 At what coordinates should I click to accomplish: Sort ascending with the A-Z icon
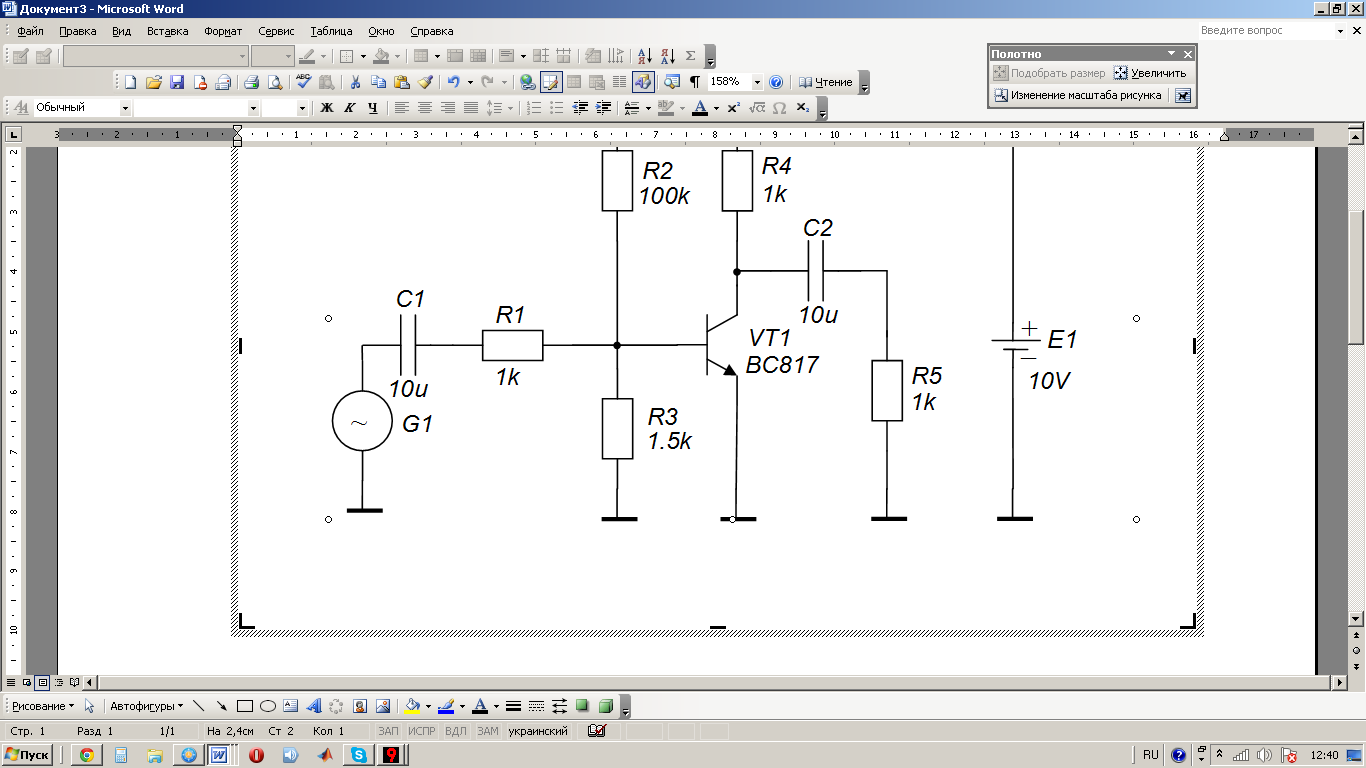click(644, 56)
